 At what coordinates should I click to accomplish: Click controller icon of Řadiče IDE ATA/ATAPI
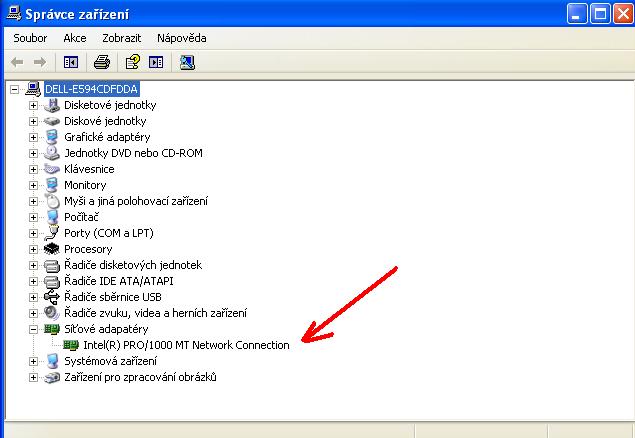tap(52, 281)
